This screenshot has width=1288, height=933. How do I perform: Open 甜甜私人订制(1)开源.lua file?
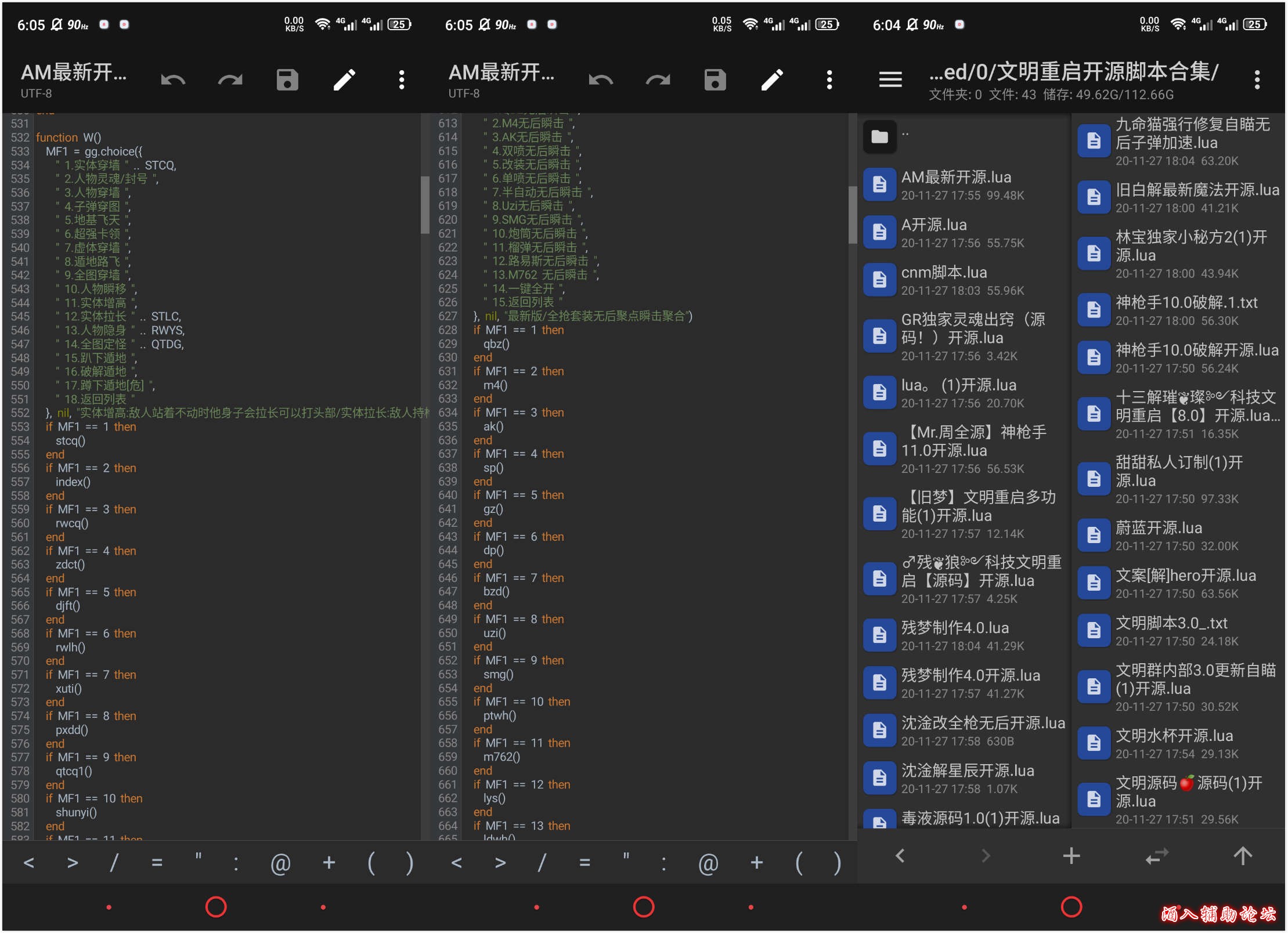tap(1178, 479)
